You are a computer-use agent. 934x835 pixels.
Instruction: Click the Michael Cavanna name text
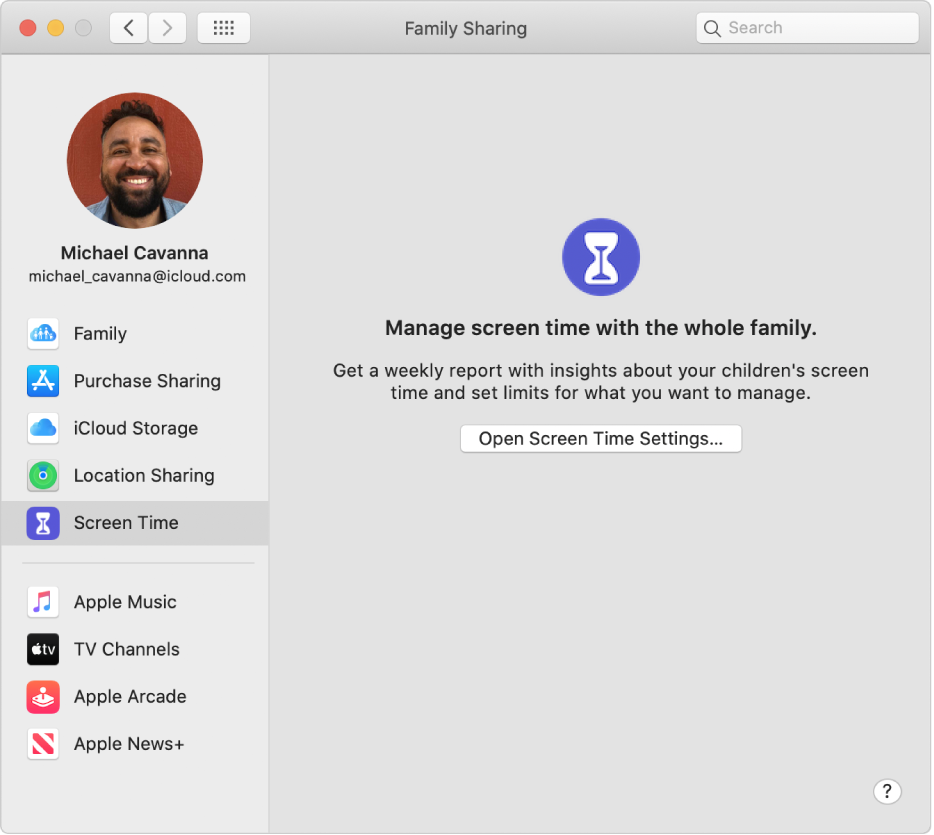[135, 253]
